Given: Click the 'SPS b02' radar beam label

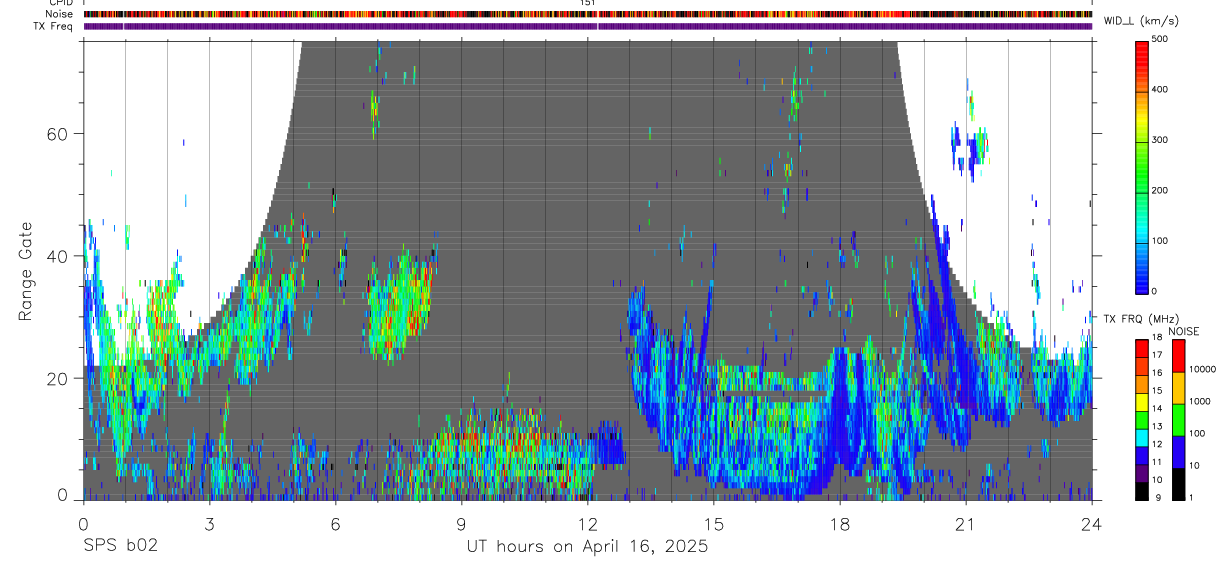Looking at the screenshot, I should click(120, 547).
